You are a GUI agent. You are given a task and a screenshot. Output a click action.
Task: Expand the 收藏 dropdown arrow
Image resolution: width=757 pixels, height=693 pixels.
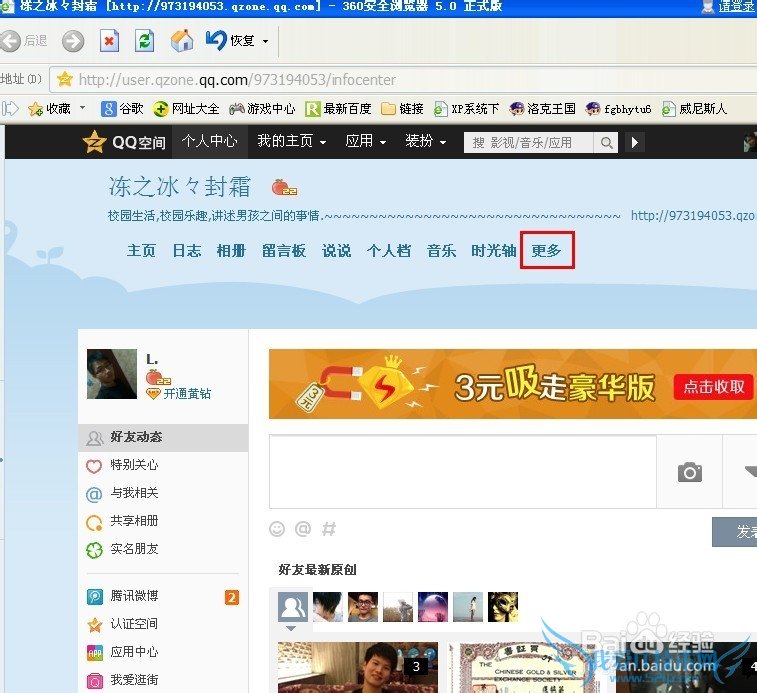pyautogui.click(x=83, y=107)
